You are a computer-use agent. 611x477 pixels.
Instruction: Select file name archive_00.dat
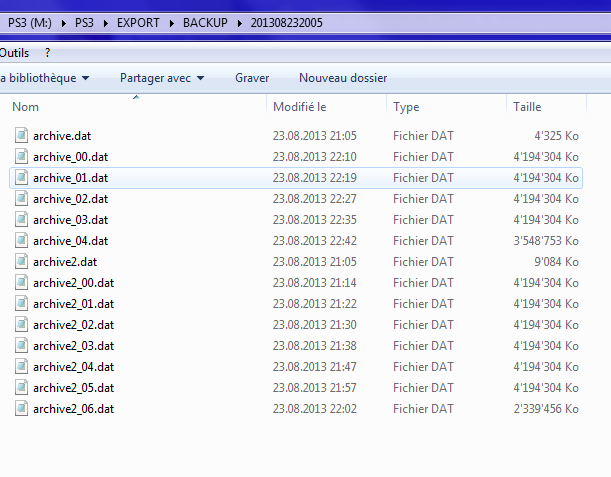pyautogui.click(x=71, y=157)
